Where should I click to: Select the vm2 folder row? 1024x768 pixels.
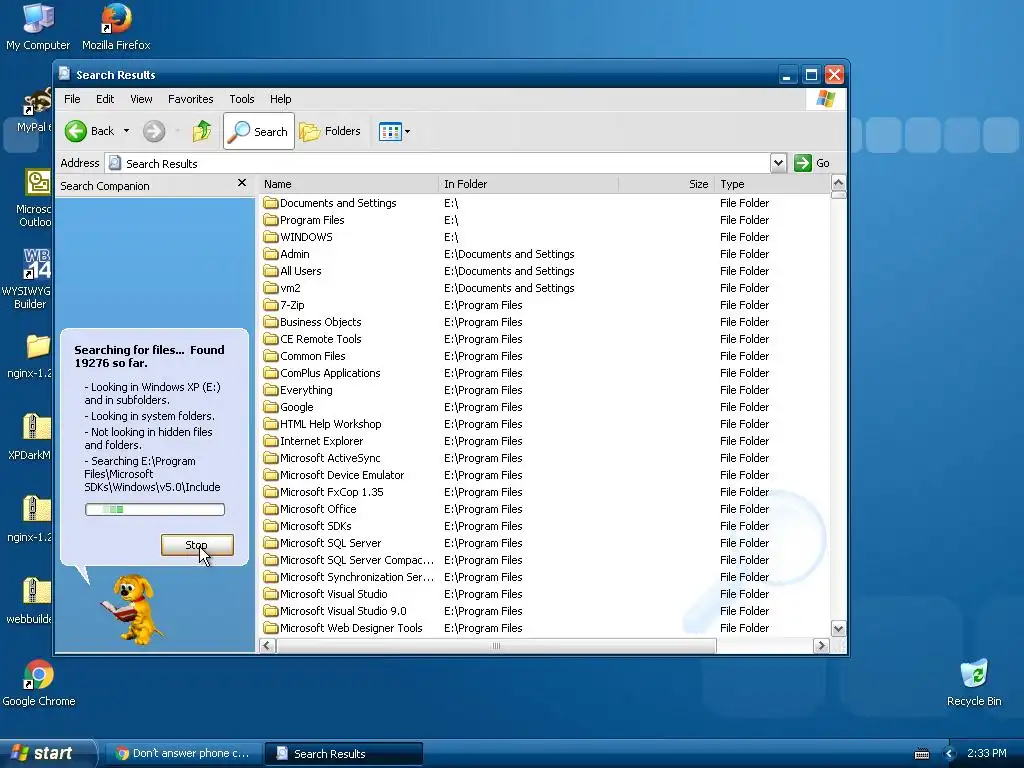[545, 288]
